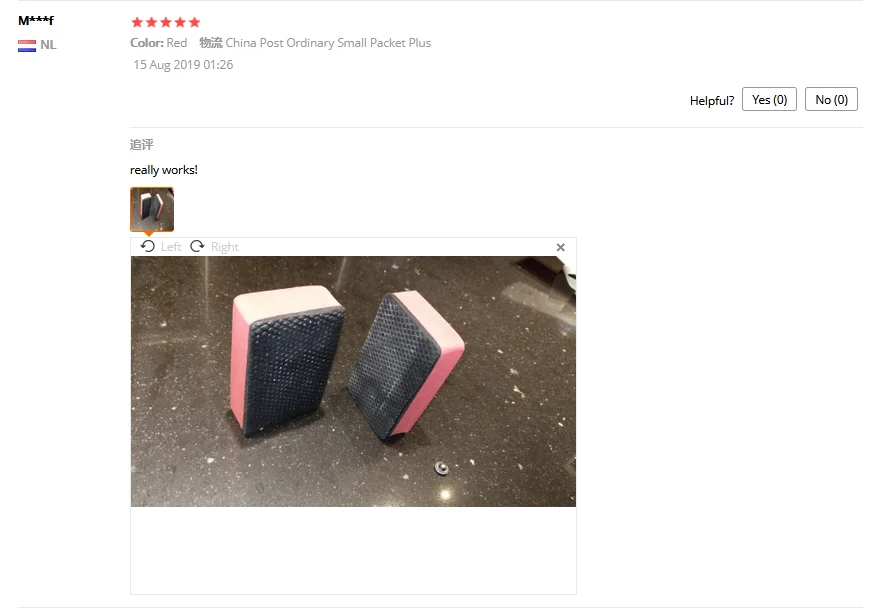878x610 pixels.
Task: Click the 追评 follow-up review label
Action: click(142, 145)
